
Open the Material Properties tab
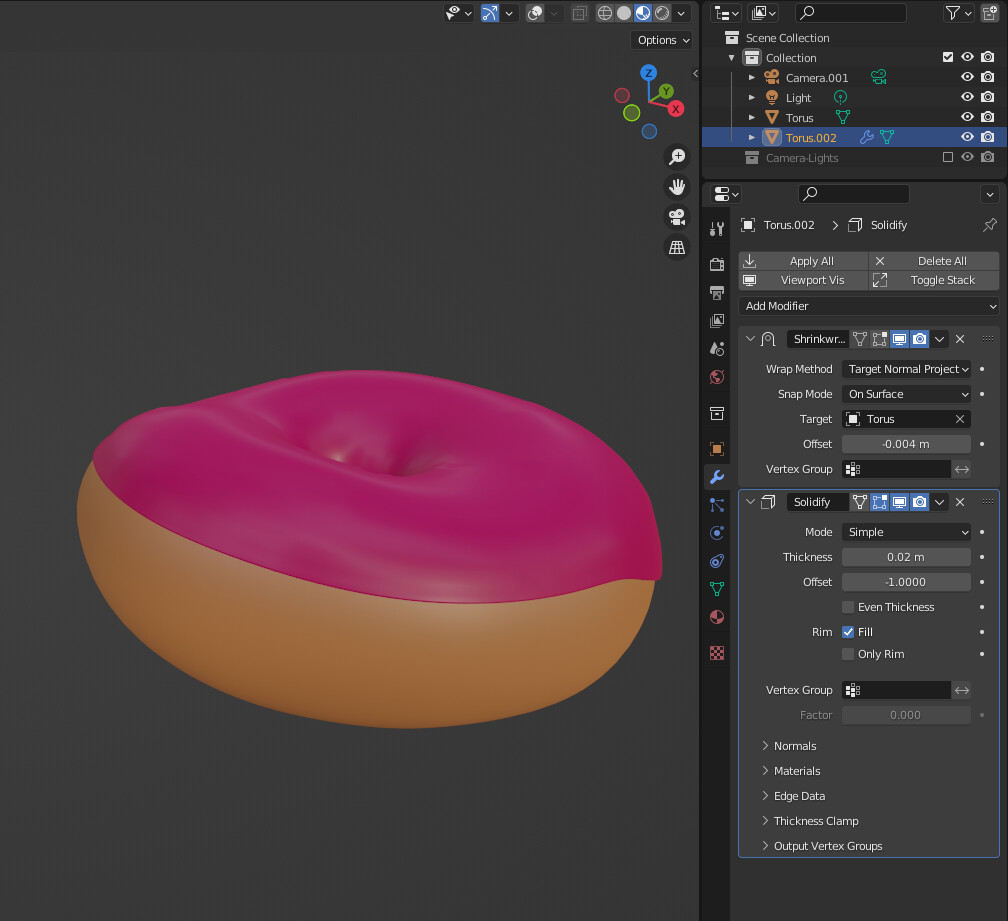click(x=716, y=617)
